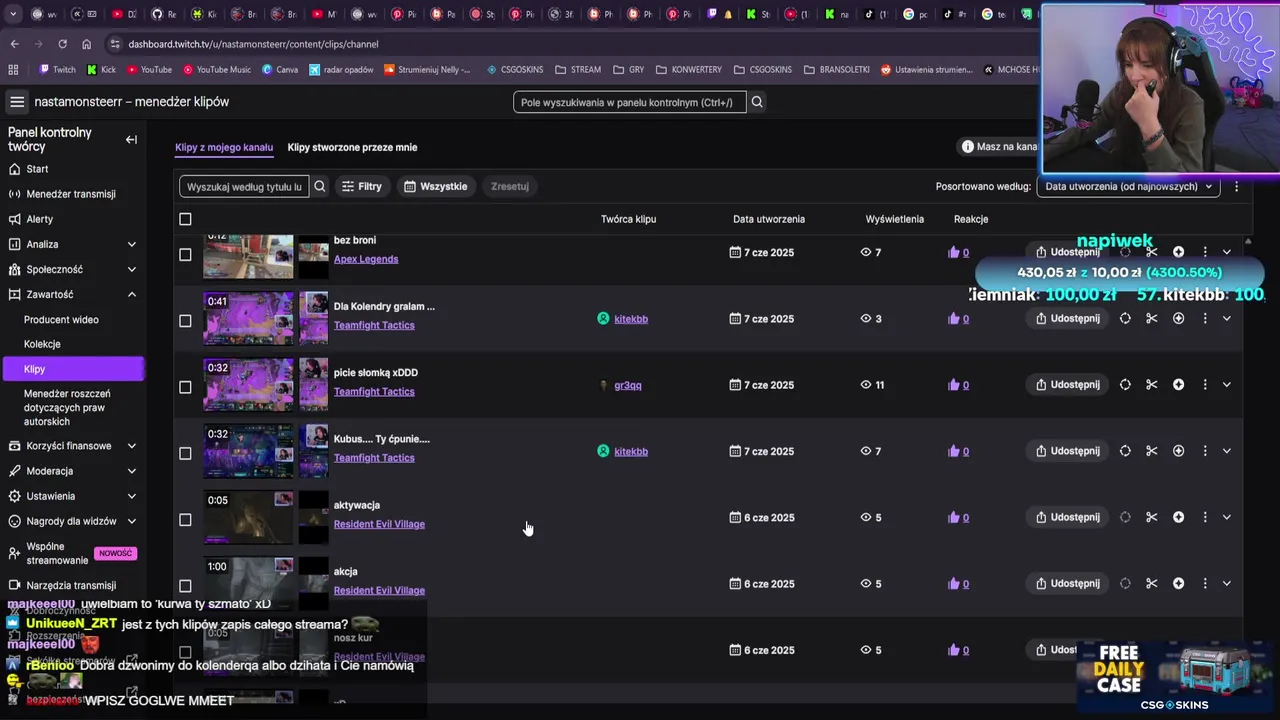This screenshot has width=1280, height=720.
Task: Click circular refresh icon for Dla Kolendry clip
Action: click(1125, 319)
